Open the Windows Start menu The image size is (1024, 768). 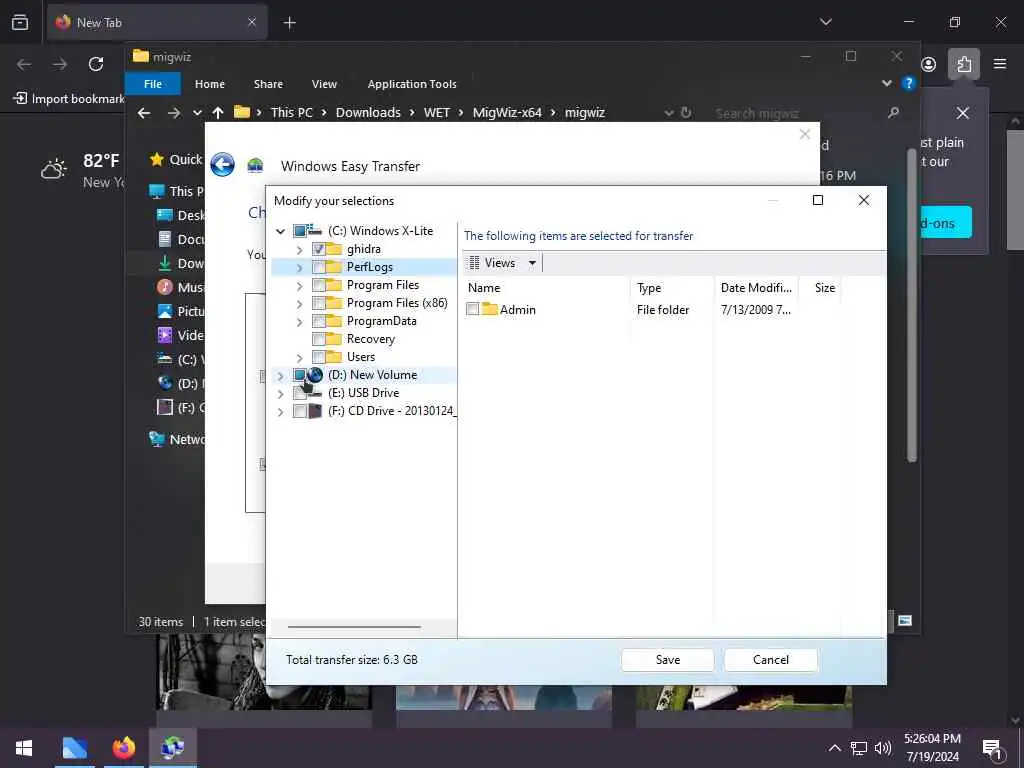pos(24,748)
